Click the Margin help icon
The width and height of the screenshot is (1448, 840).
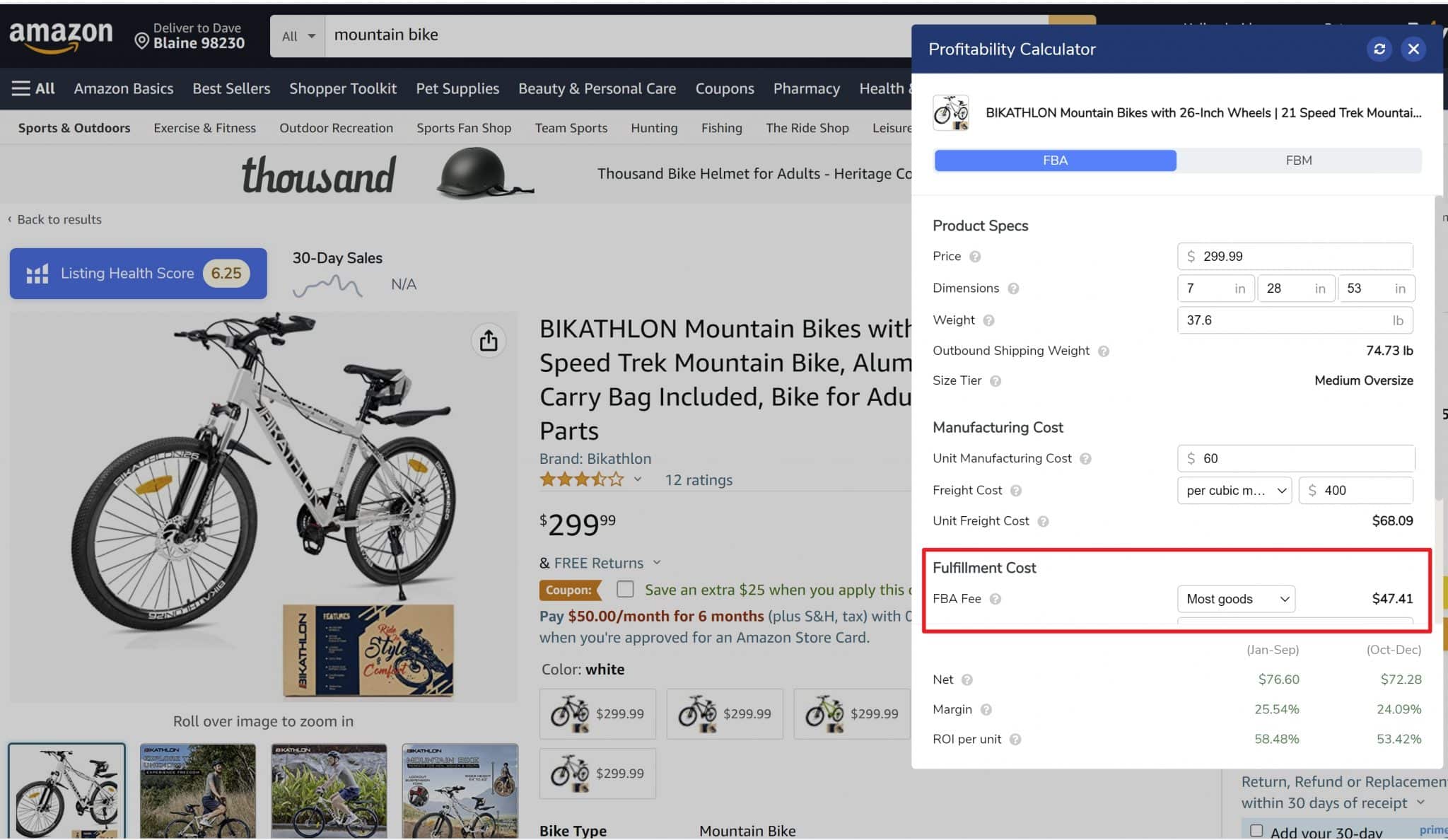click(986, 709)
